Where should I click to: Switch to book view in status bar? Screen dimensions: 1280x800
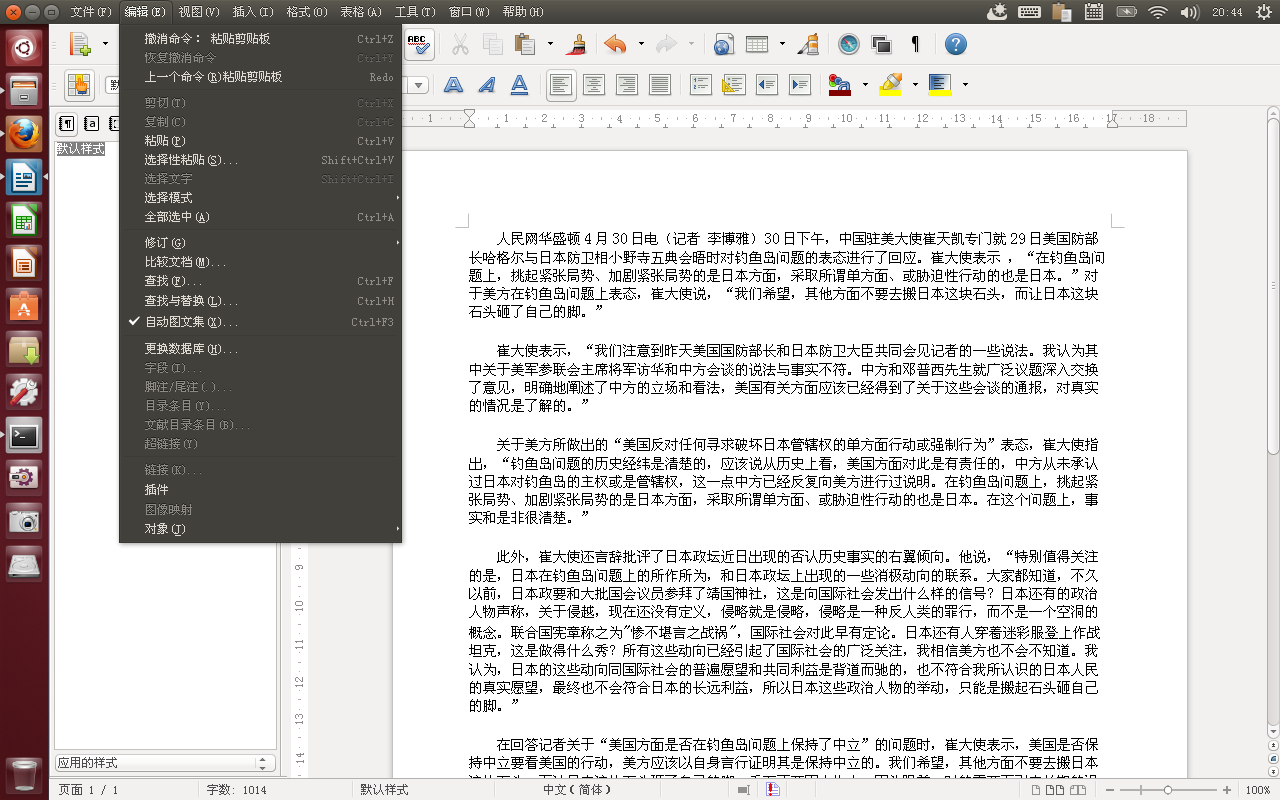click(1078, 790)
